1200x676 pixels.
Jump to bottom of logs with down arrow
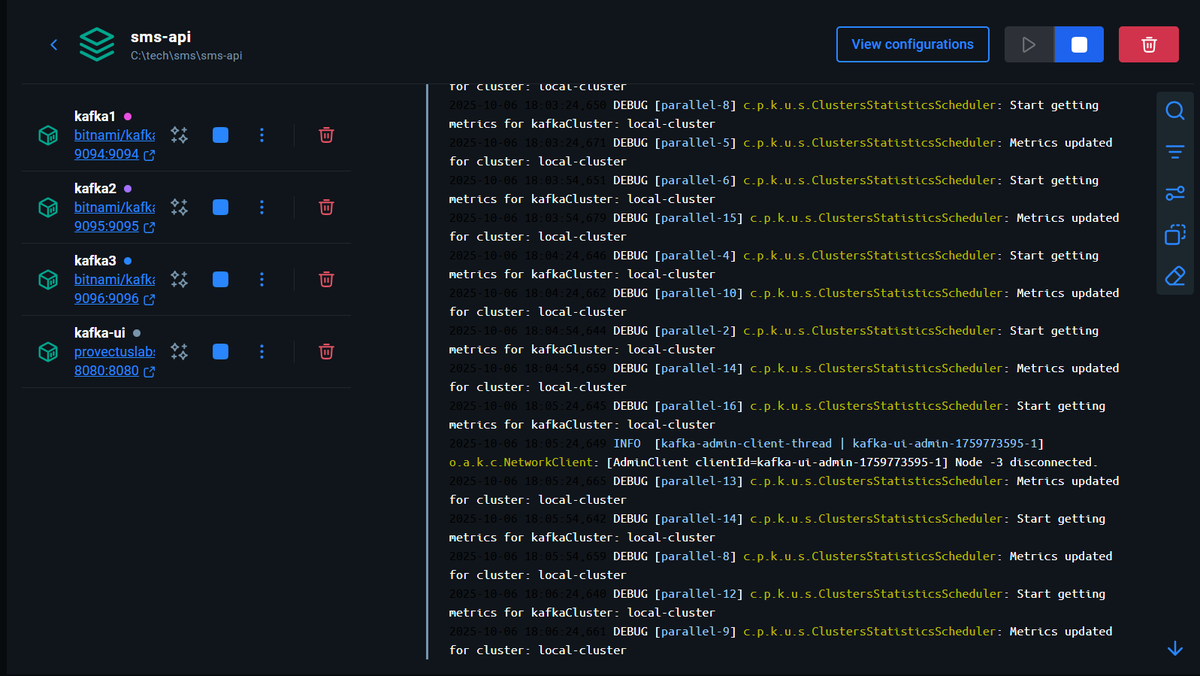(x=1175, y=649)
